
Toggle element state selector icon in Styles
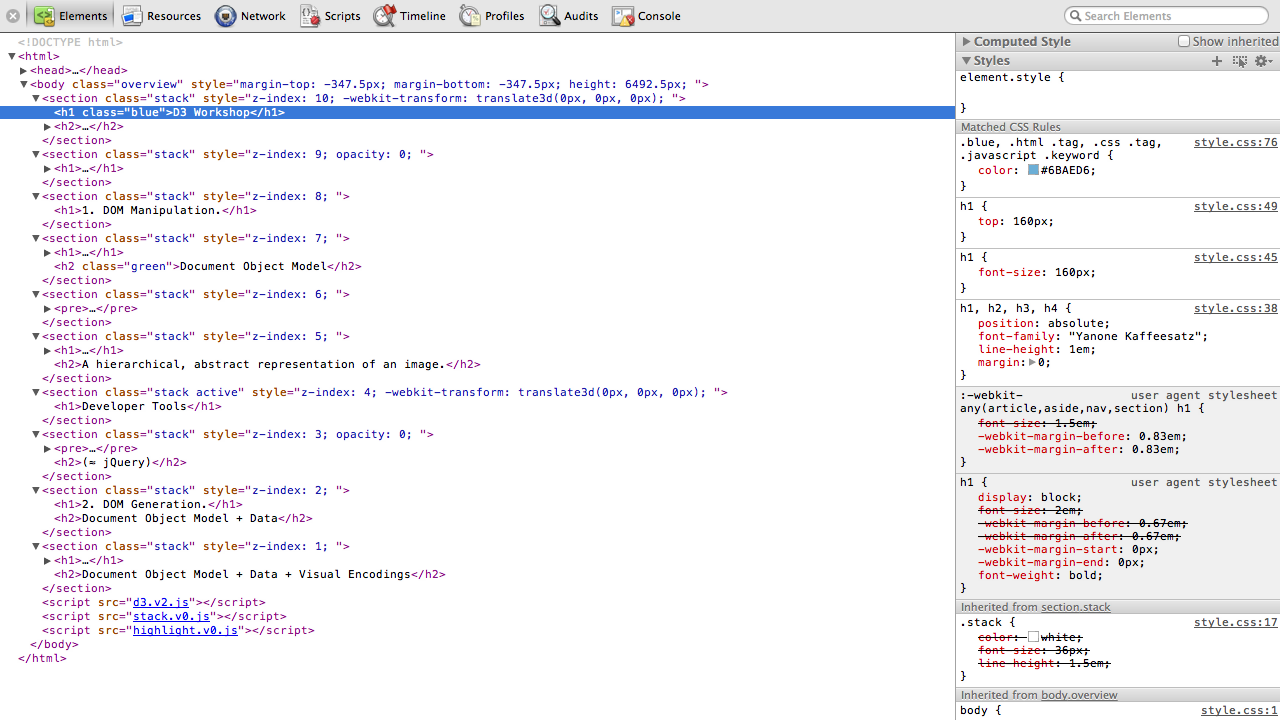pyautogui.click(x=1240, y=61)
